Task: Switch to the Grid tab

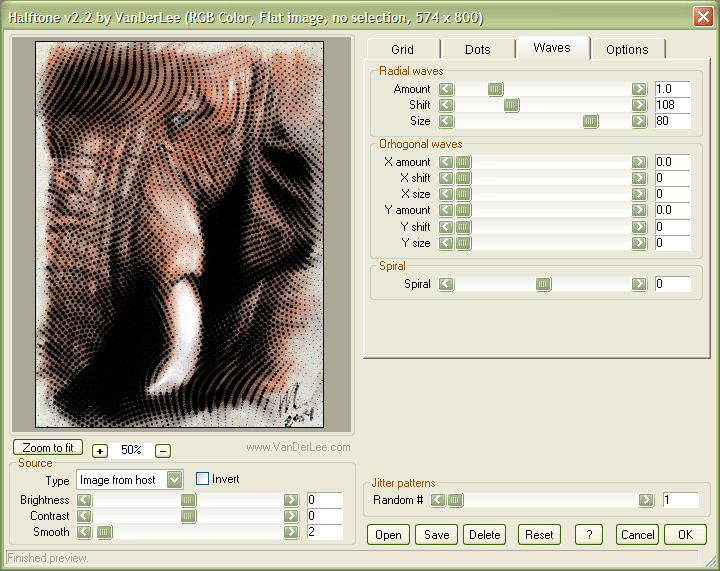Action: 402,49
